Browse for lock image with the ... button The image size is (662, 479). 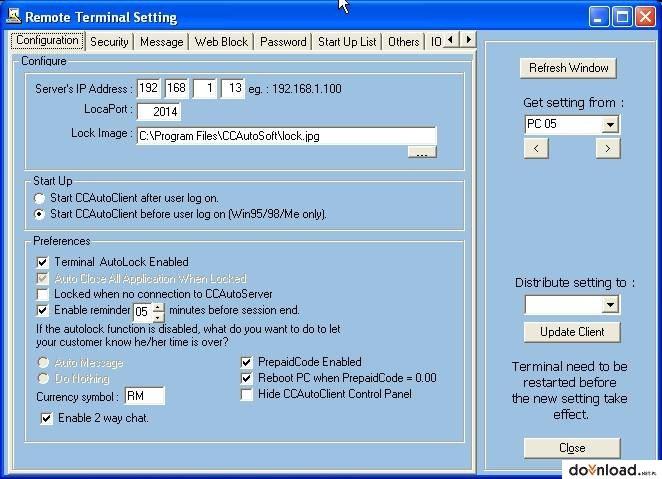(422, 152)
